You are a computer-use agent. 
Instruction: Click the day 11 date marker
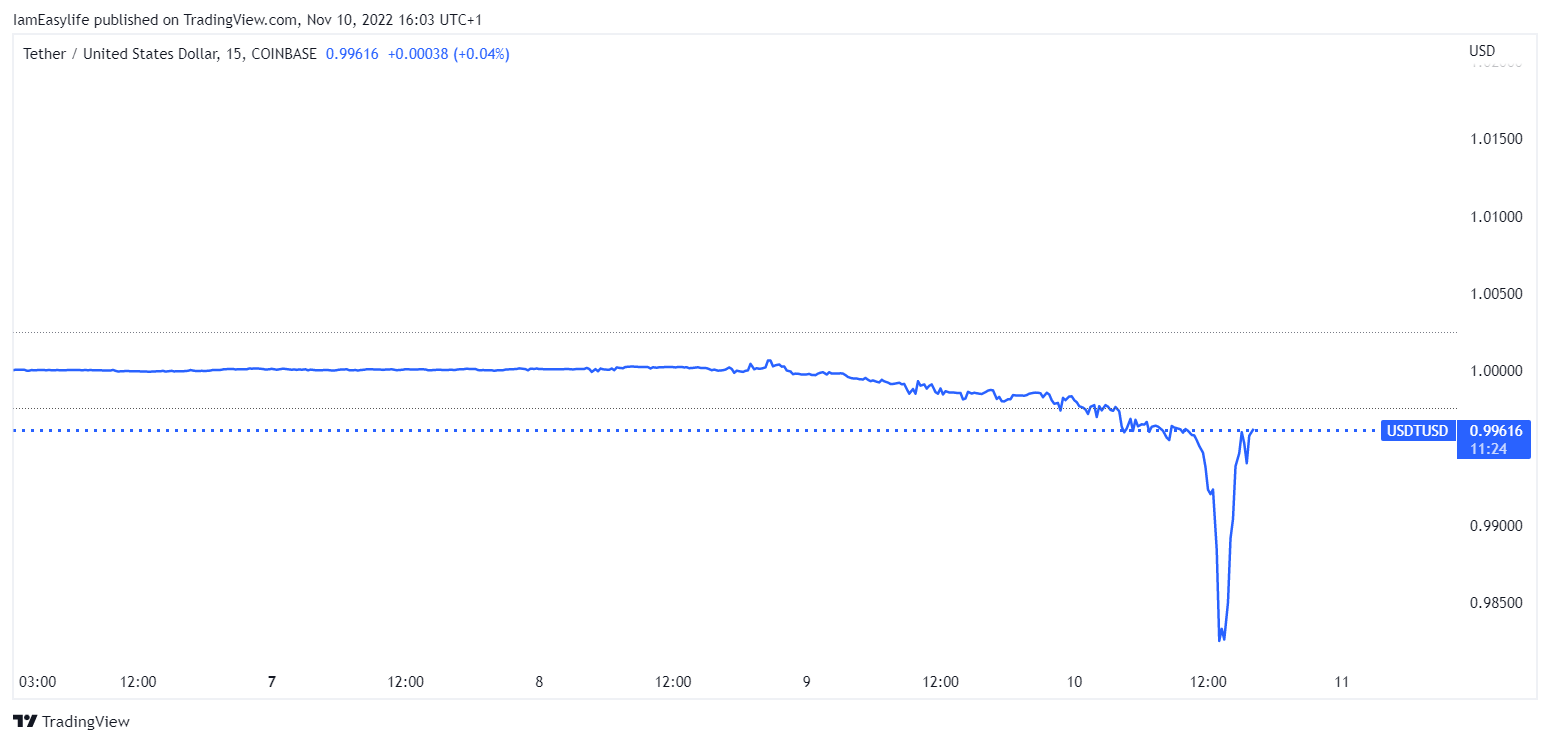pos(1342,682)
